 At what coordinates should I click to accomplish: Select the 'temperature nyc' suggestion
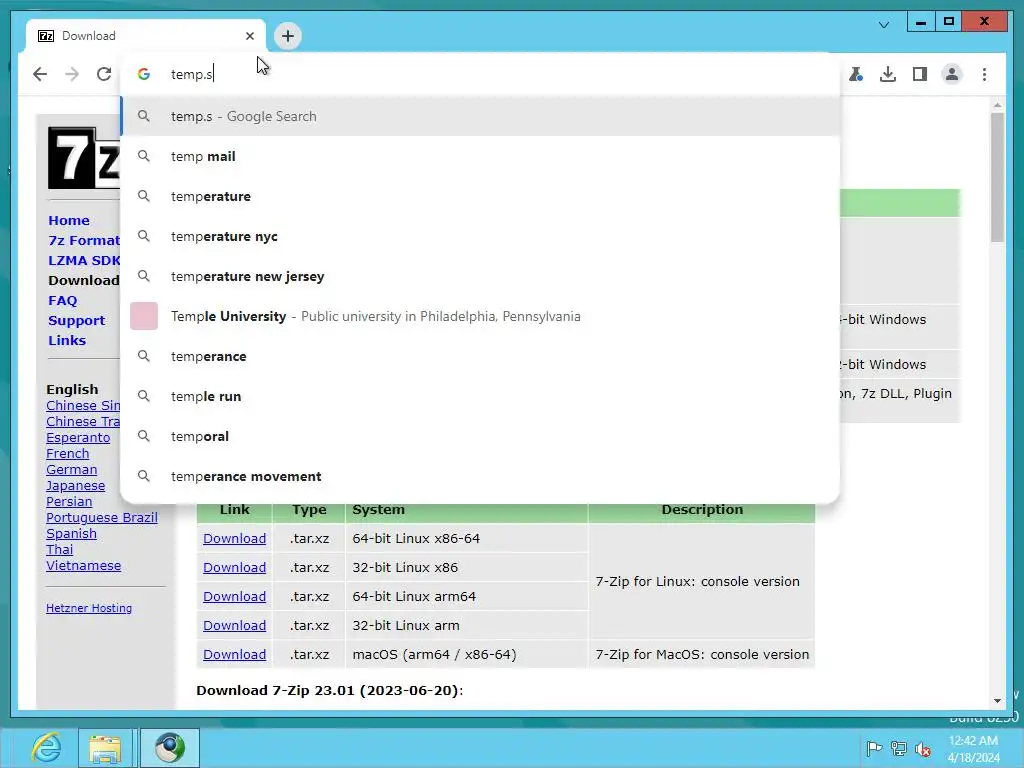pos(480,236)
